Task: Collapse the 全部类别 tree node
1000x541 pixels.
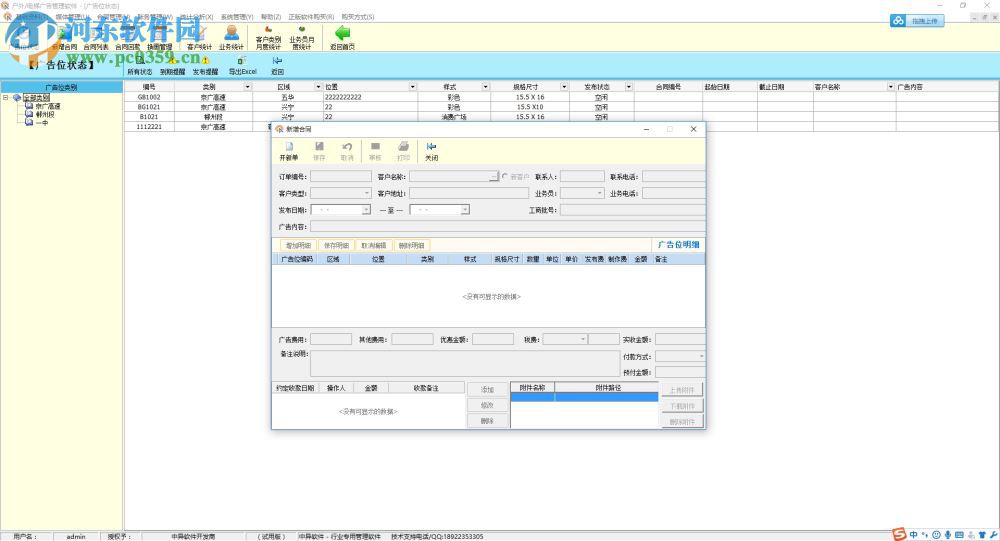Action: click(x=6, y=97)
